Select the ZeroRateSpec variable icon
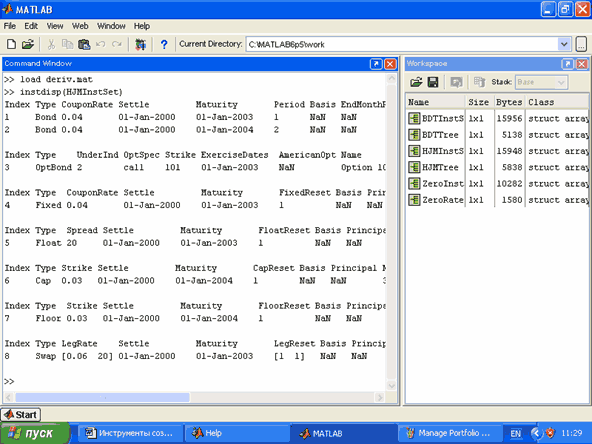This screenshot has width=592, height=444. (414, 200)
